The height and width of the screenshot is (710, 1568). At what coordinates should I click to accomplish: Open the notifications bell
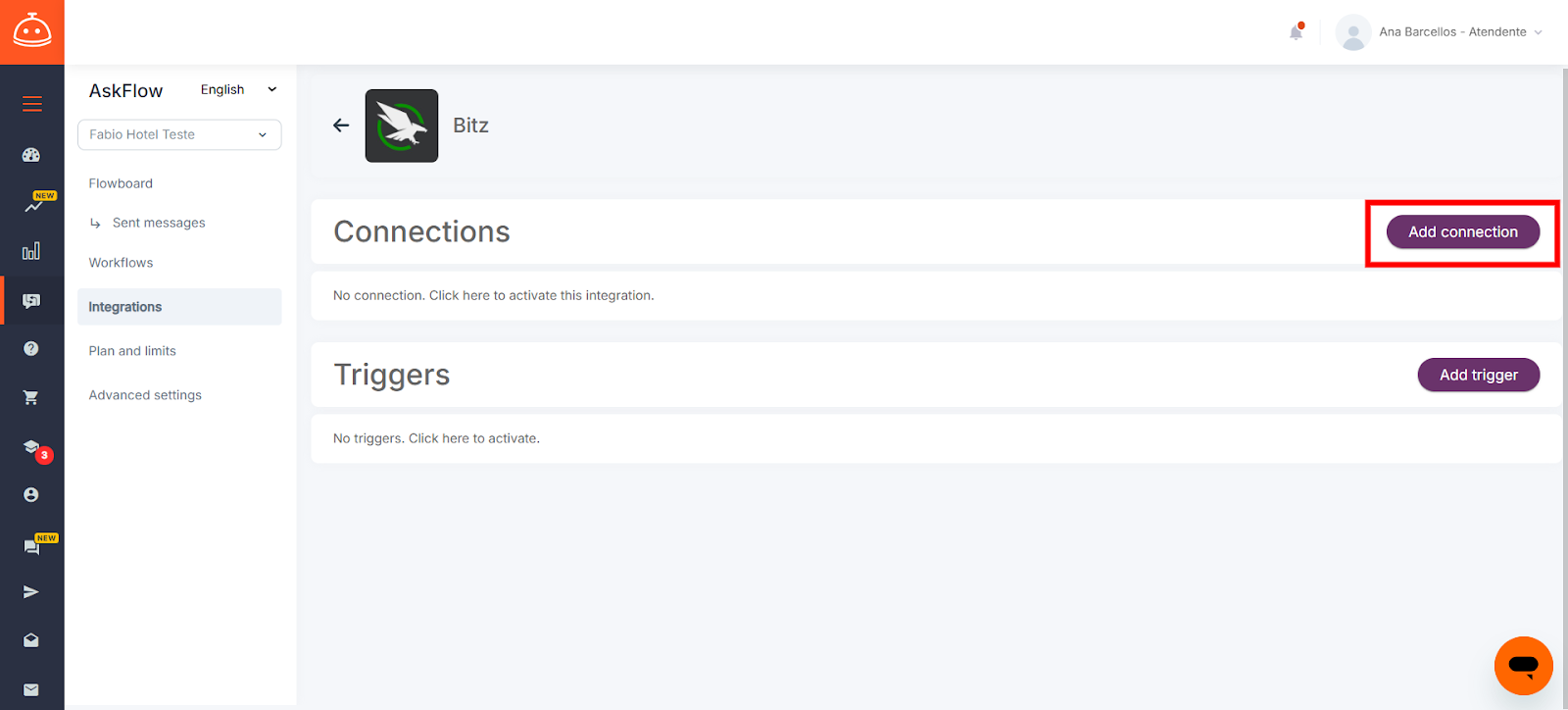[1297, 32]
